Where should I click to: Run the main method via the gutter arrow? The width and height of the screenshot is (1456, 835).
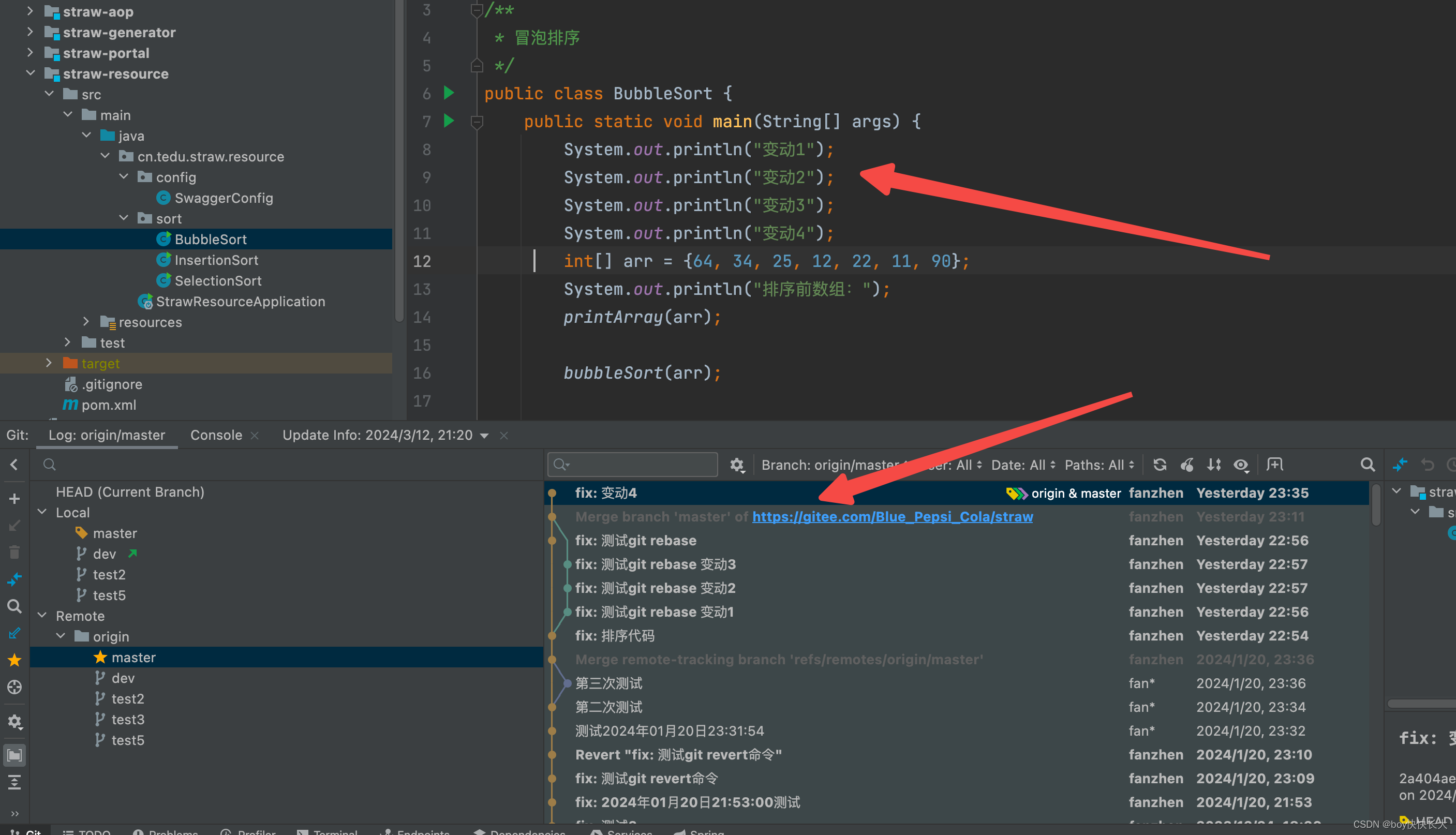(449, 121)
